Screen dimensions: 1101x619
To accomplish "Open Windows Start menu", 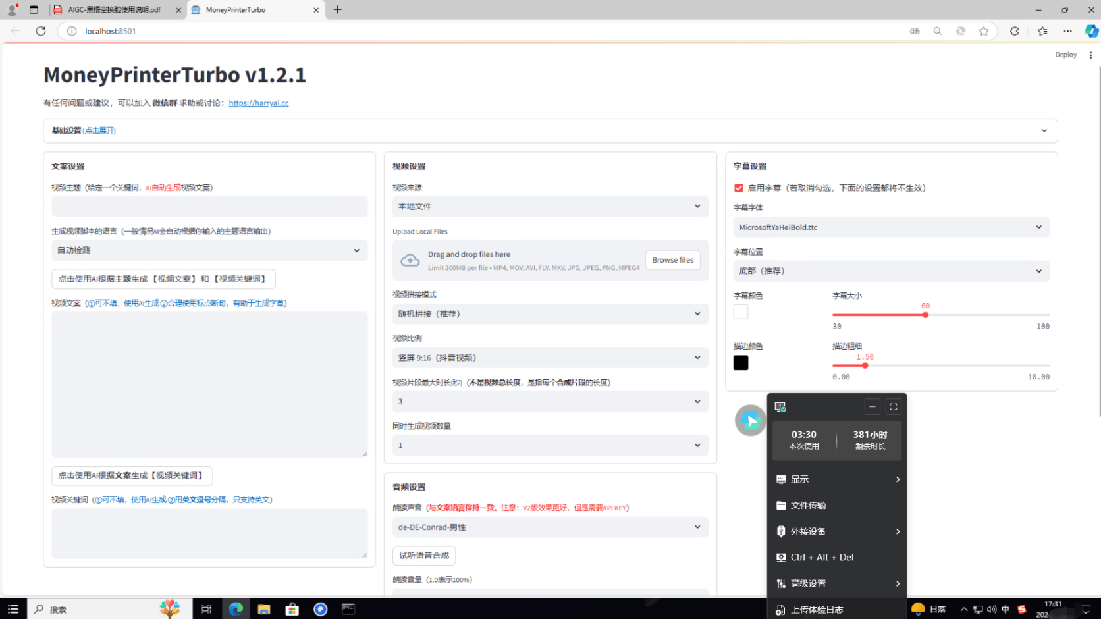I will pos(13,609).
